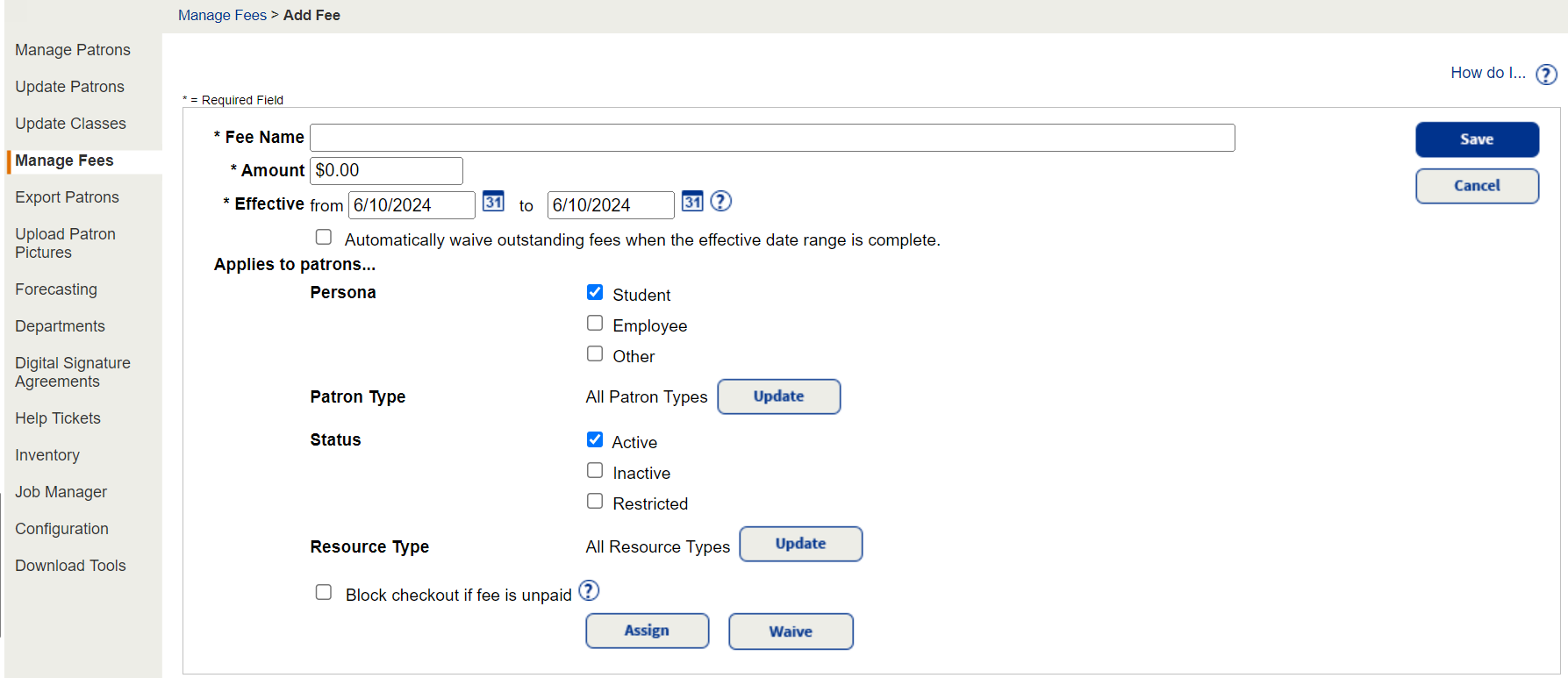Select Manage Fees in sidebar
The width and height of the screenshot is (1568, 678).
[64, 161]
